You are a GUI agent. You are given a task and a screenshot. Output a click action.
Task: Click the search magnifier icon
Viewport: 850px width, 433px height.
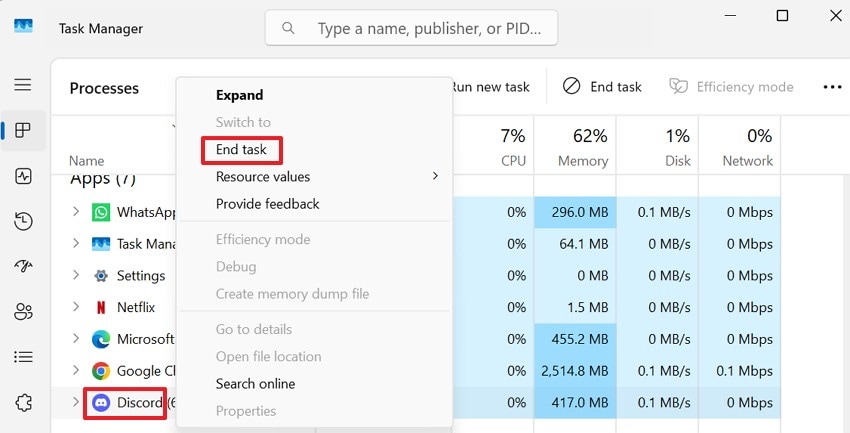coord(288,28)
